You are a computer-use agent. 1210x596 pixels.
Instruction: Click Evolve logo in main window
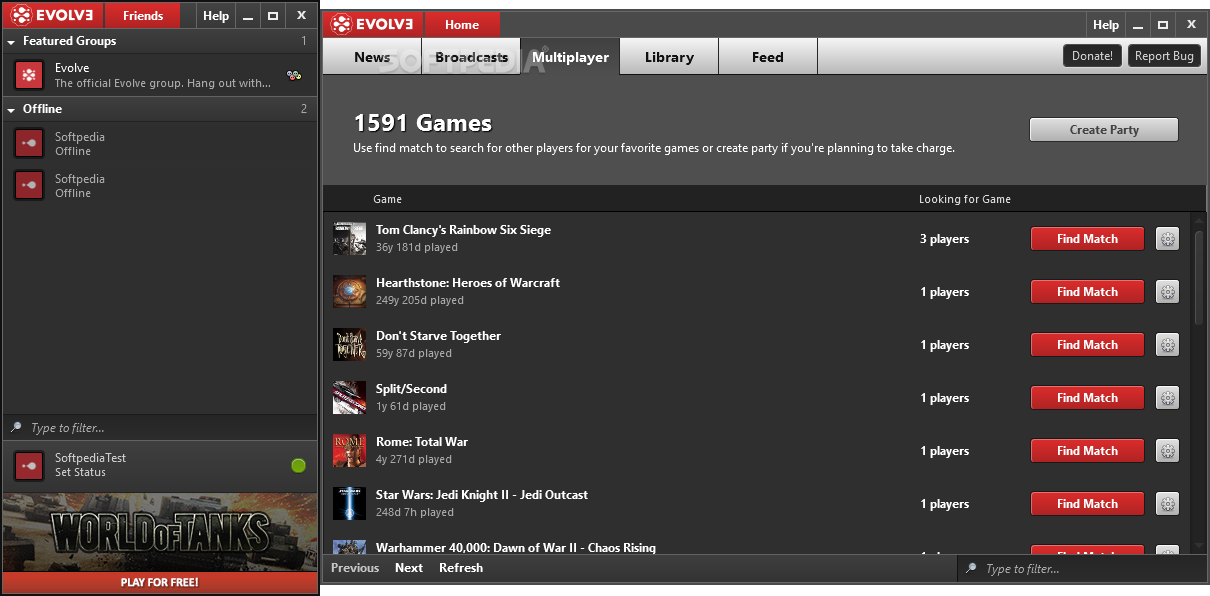(373, 24)
